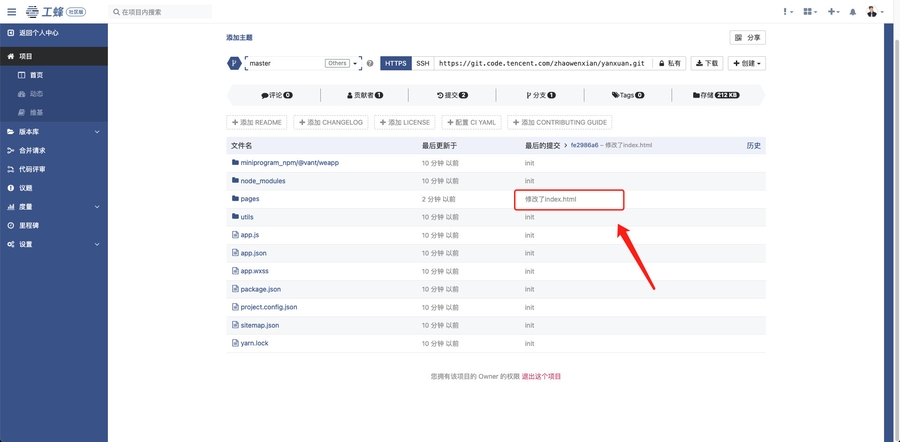Click the notification bell icon
This screenshot has height=442, width=900.
(852, 12)
